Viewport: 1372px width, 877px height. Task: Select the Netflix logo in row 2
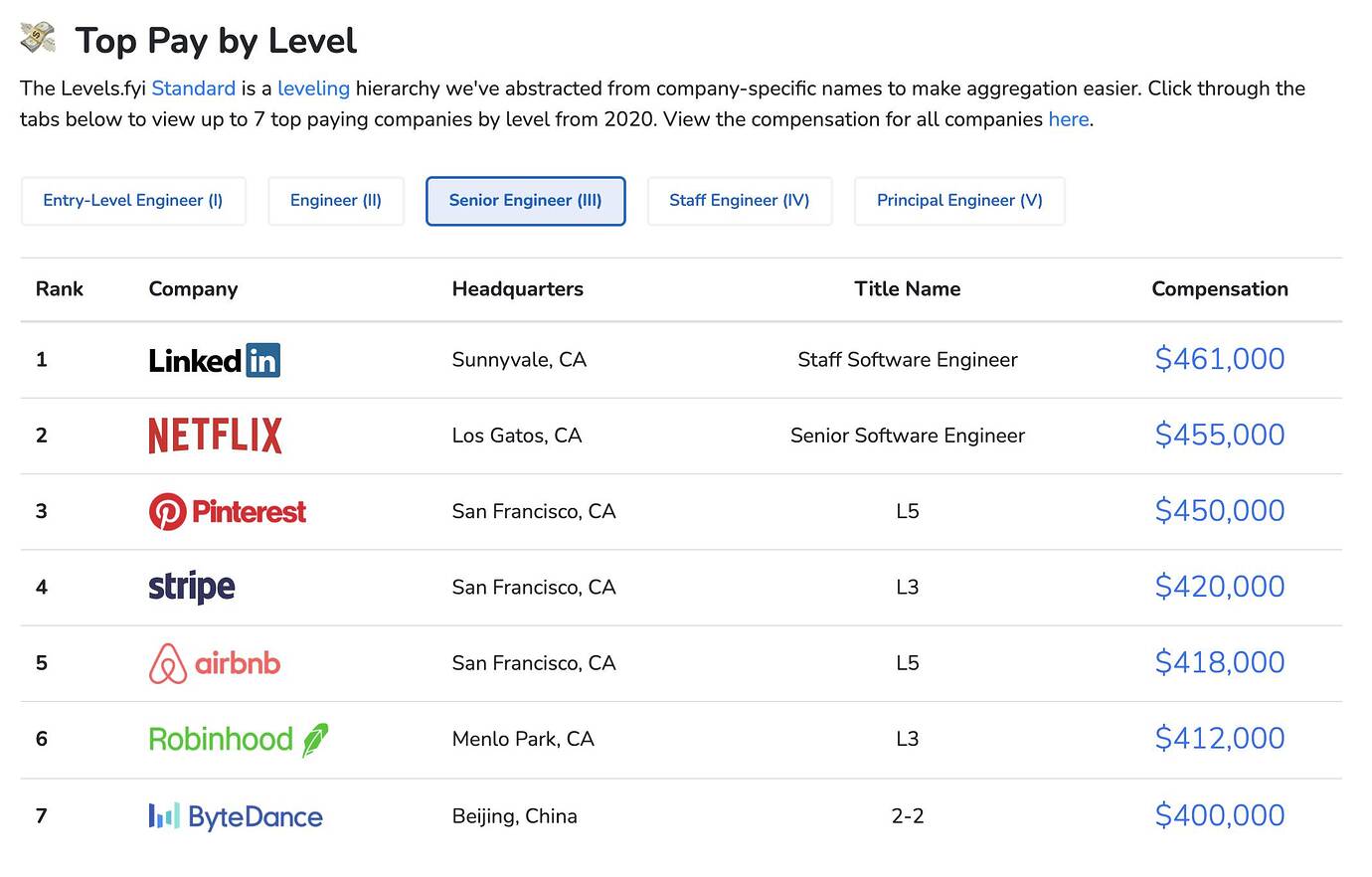(215, 435)
